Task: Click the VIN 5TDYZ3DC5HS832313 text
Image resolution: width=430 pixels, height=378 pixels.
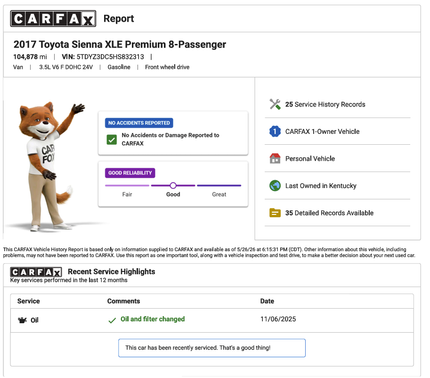Action: click(x=103, y=57)
